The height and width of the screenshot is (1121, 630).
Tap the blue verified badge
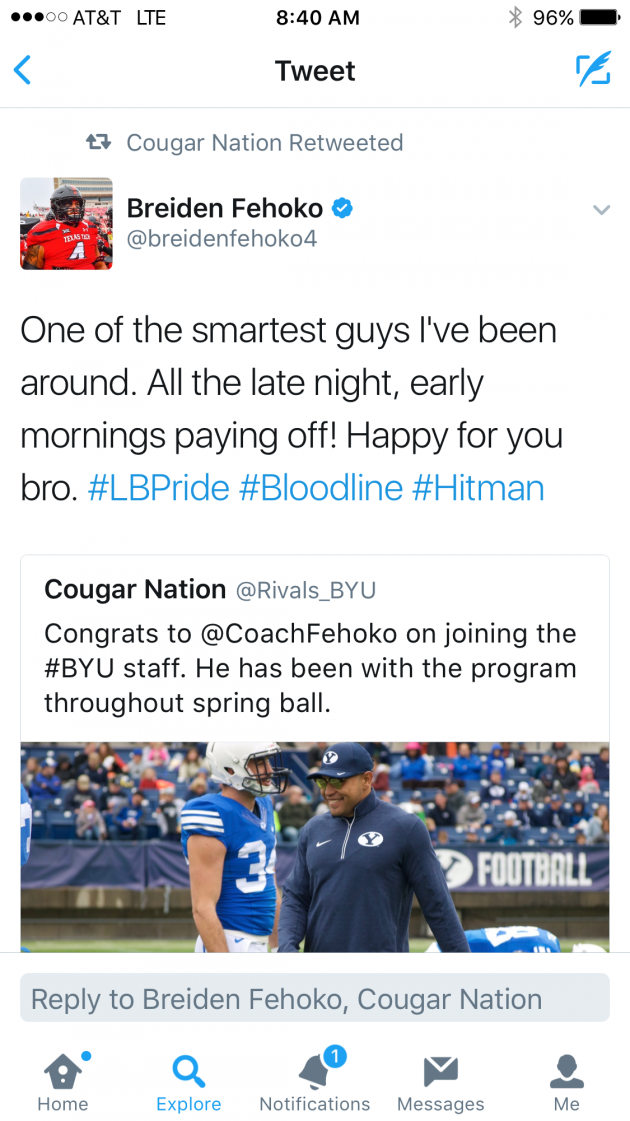[343, 208]
